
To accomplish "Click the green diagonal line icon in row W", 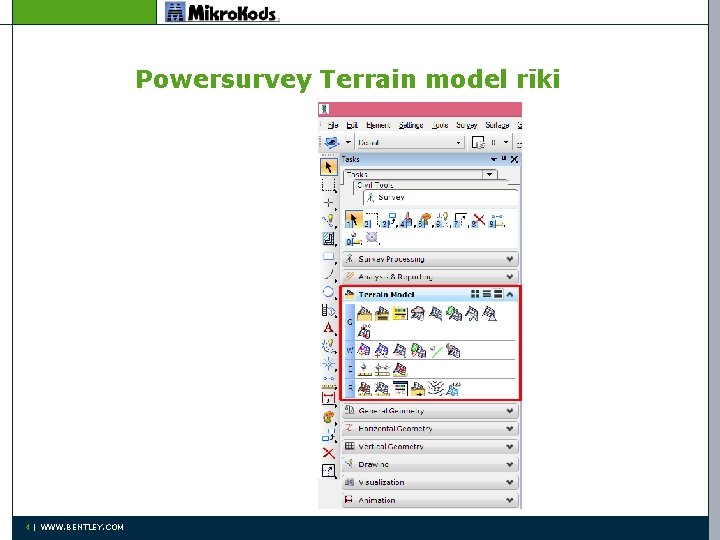I will (x=436, y=351).
